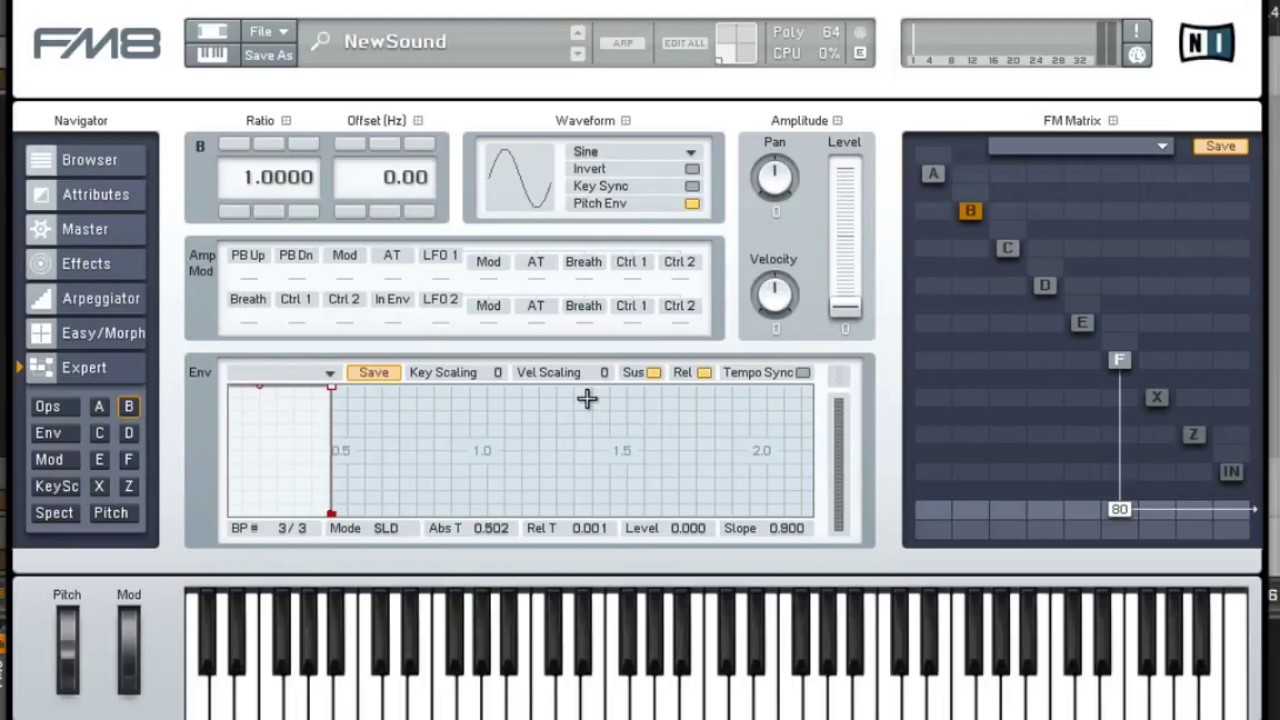Step to next preset arrow
1280x720 pixels.
tap(578, 54)
